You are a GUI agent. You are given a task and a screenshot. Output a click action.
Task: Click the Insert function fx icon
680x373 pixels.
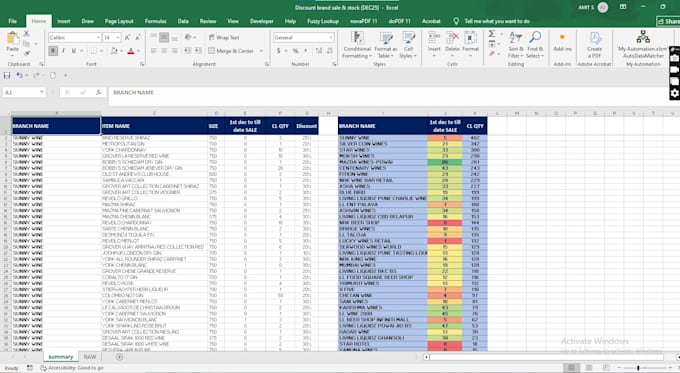click(98, 92)
